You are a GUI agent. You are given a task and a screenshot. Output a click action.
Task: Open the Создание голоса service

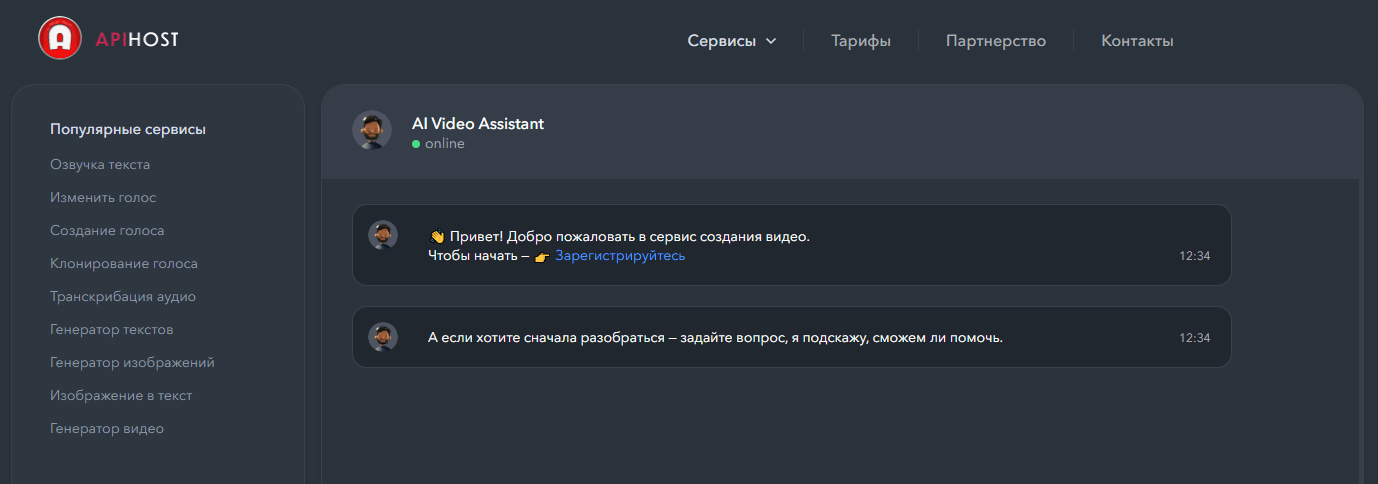(107, 231)
